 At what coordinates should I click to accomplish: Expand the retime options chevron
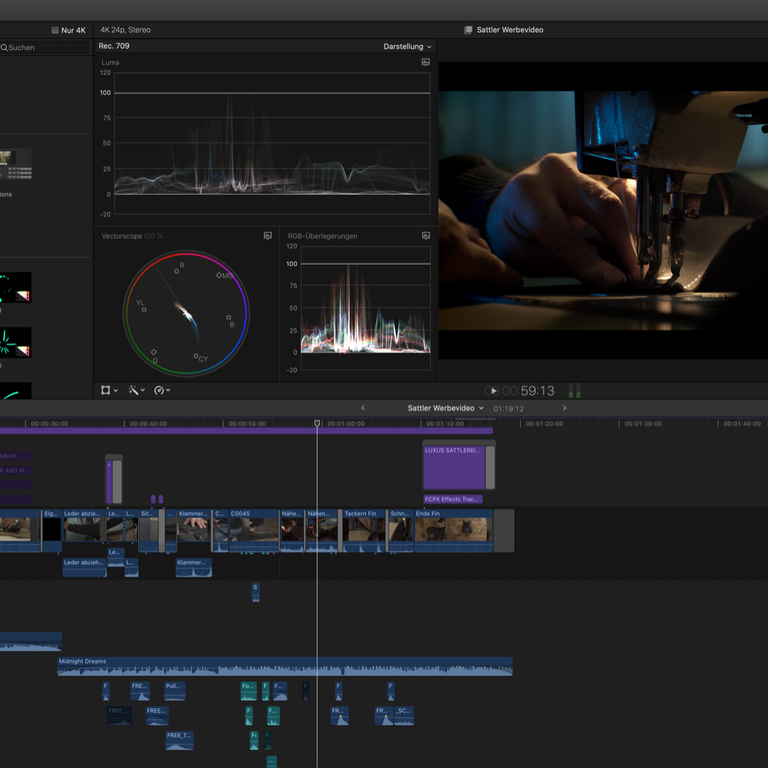point(168,390)
